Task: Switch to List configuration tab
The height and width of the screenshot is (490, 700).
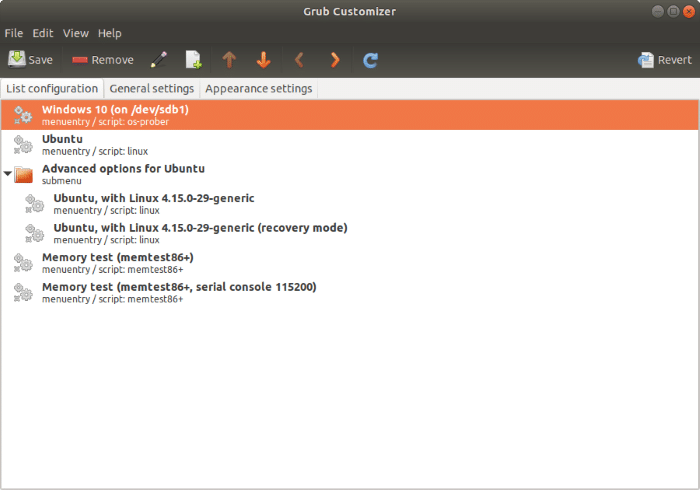Action: coord(52,89)
